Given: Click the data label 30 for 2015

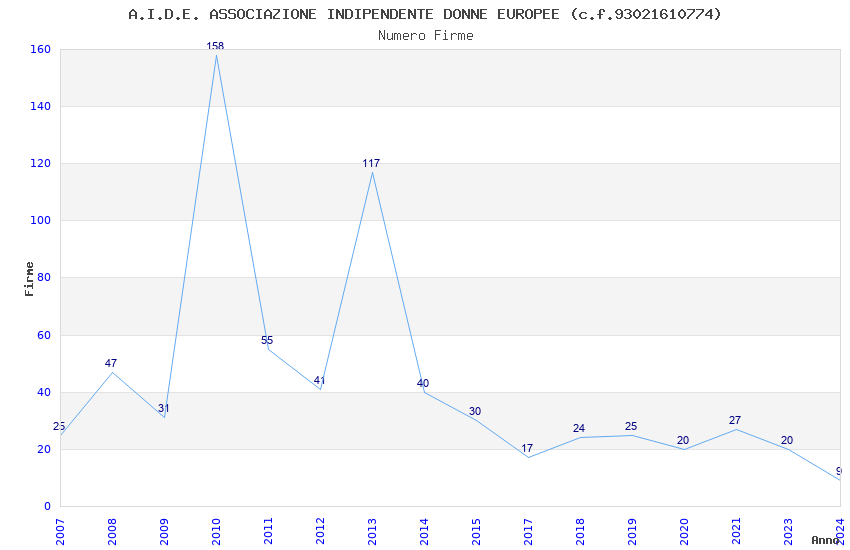Looking at the screenshot, I should [x=475, y=411].
